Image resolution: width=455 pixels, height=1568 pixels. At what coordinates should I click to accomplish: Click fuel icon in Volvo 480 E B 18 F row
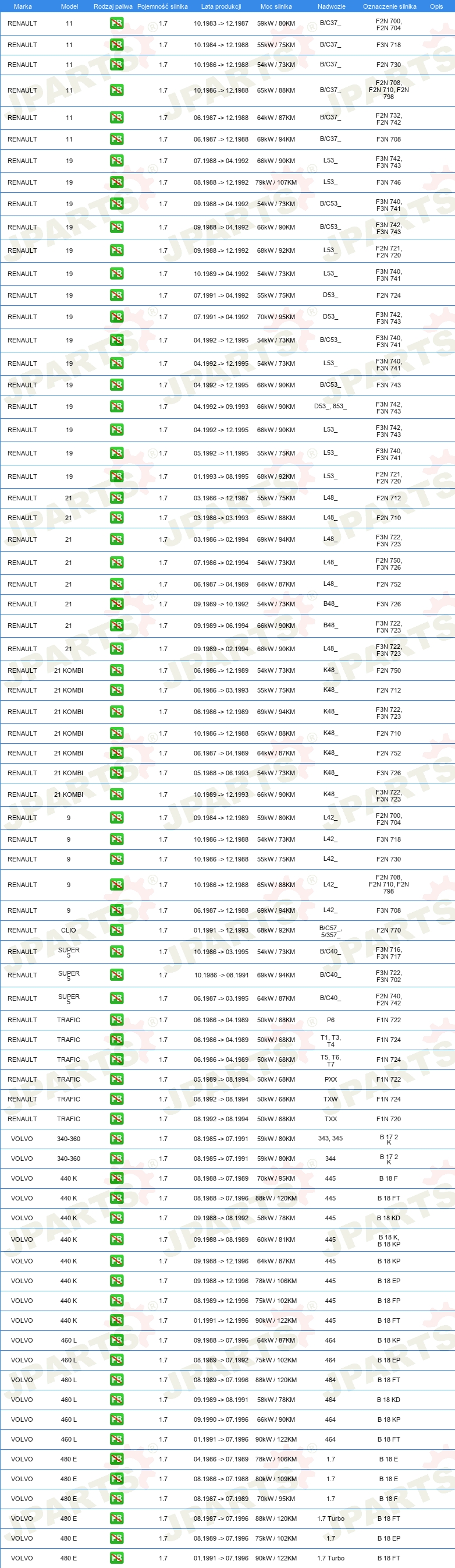tap(117, 1499)
